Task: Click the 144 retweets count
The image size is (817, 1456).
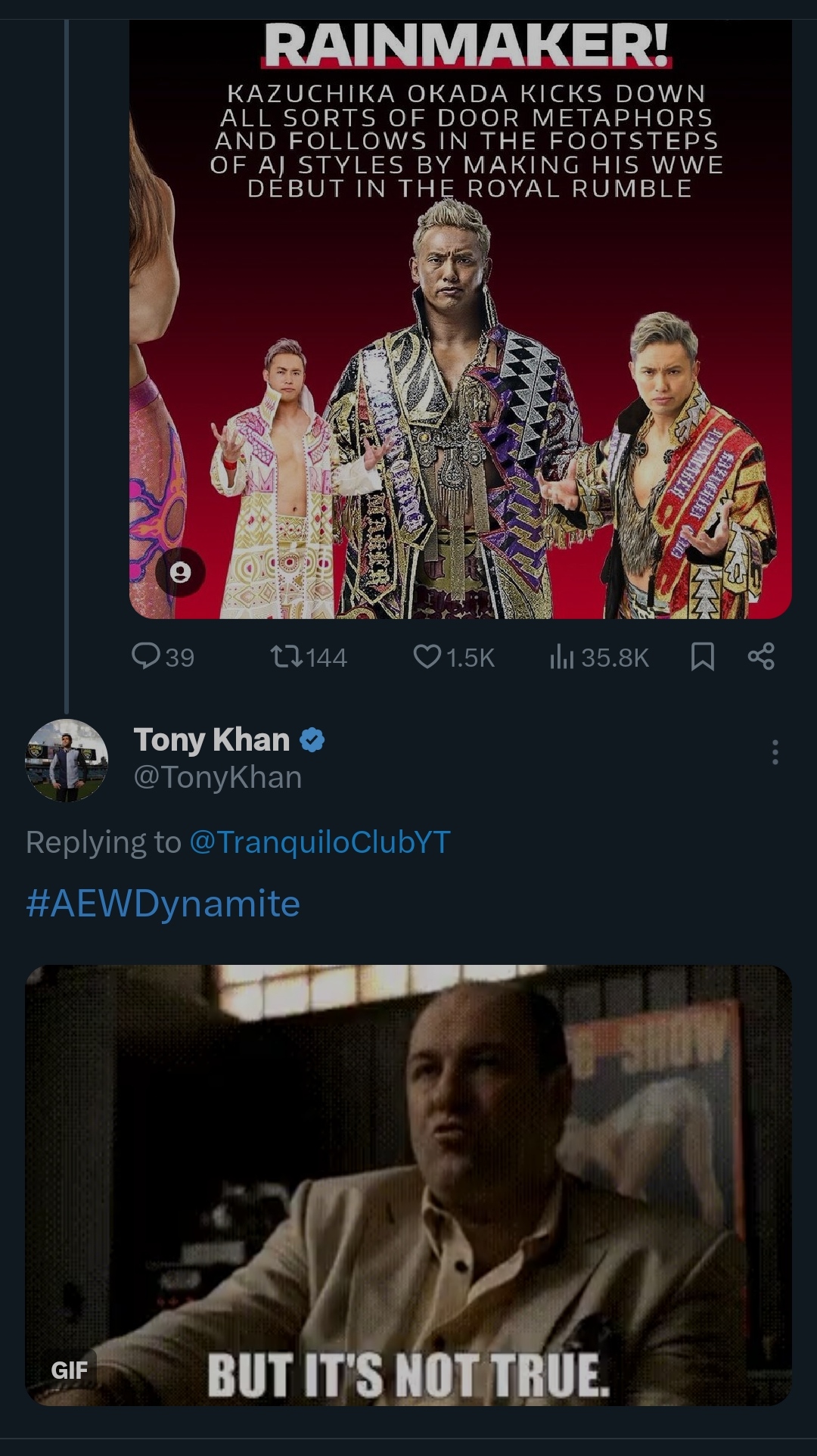Action: (327, 658)
